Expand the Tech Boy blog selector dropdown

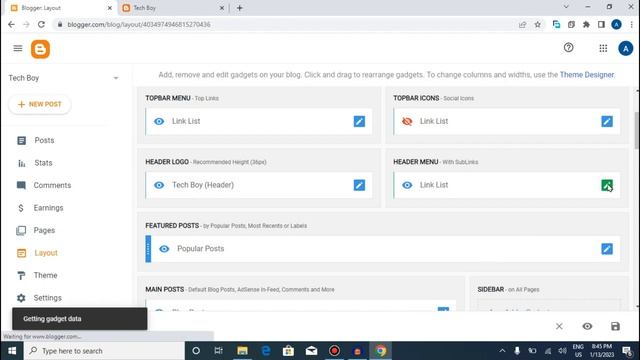pyautogui.click(x=116, y=78)
